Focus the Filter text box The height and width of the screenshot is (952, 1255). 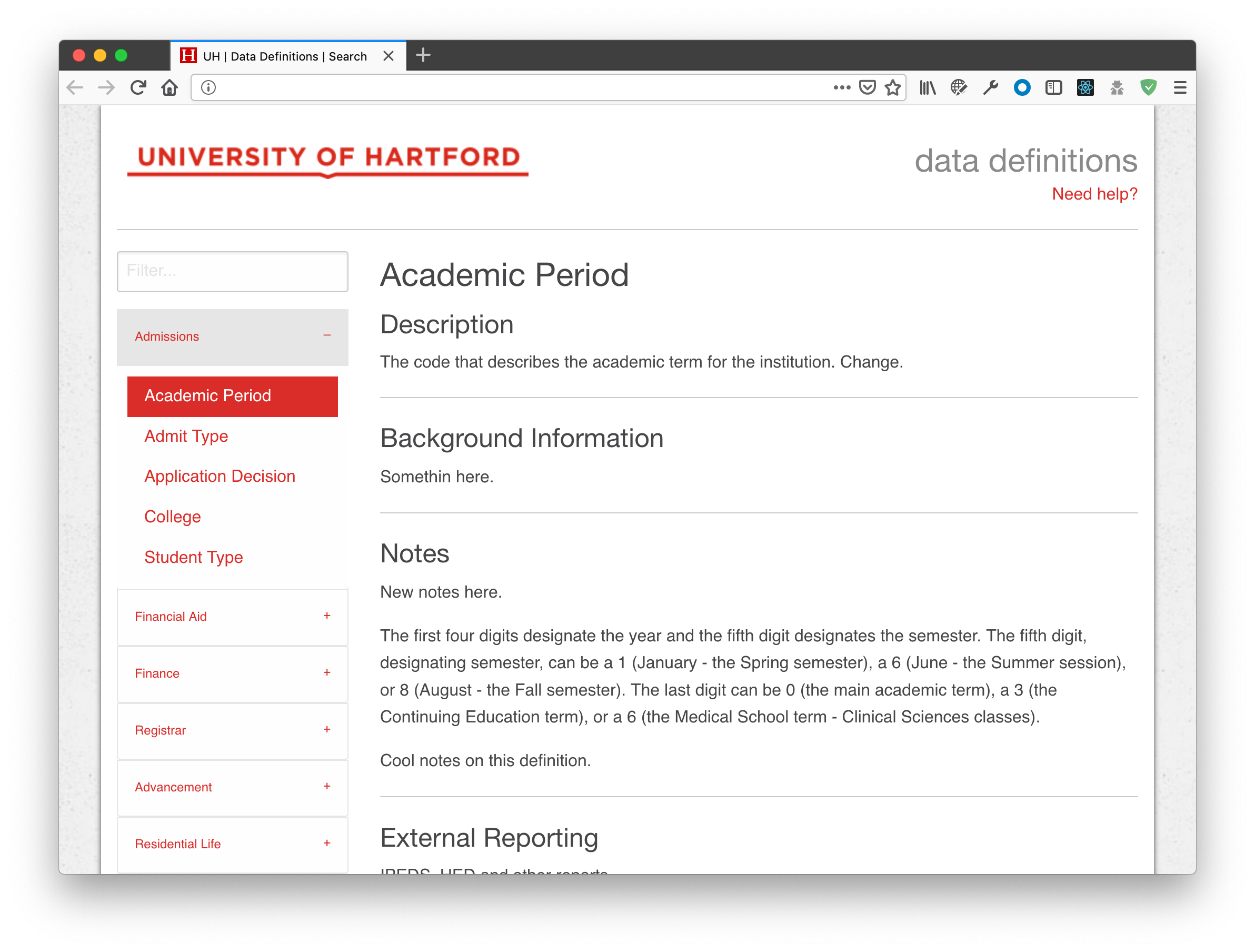point(233,271)
